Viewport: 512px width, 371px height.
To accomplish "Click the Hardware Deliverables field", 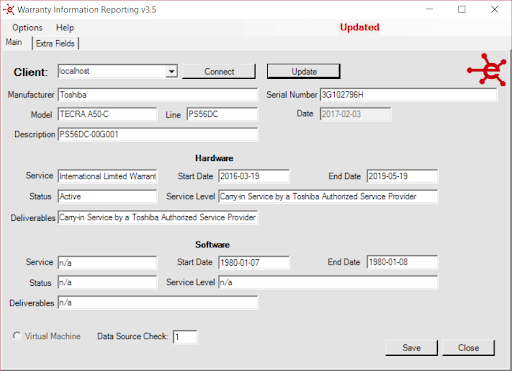I will point(158,217).
